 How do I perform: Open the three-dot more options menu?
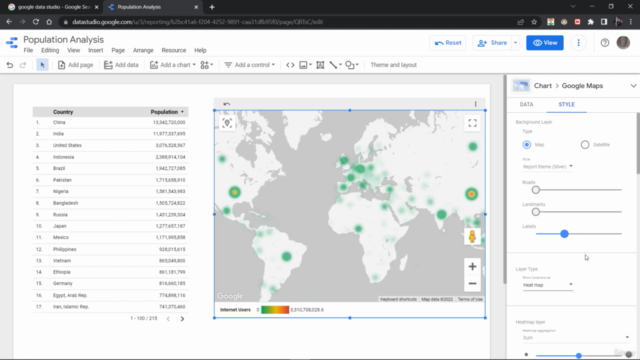[x=578, y=43]
